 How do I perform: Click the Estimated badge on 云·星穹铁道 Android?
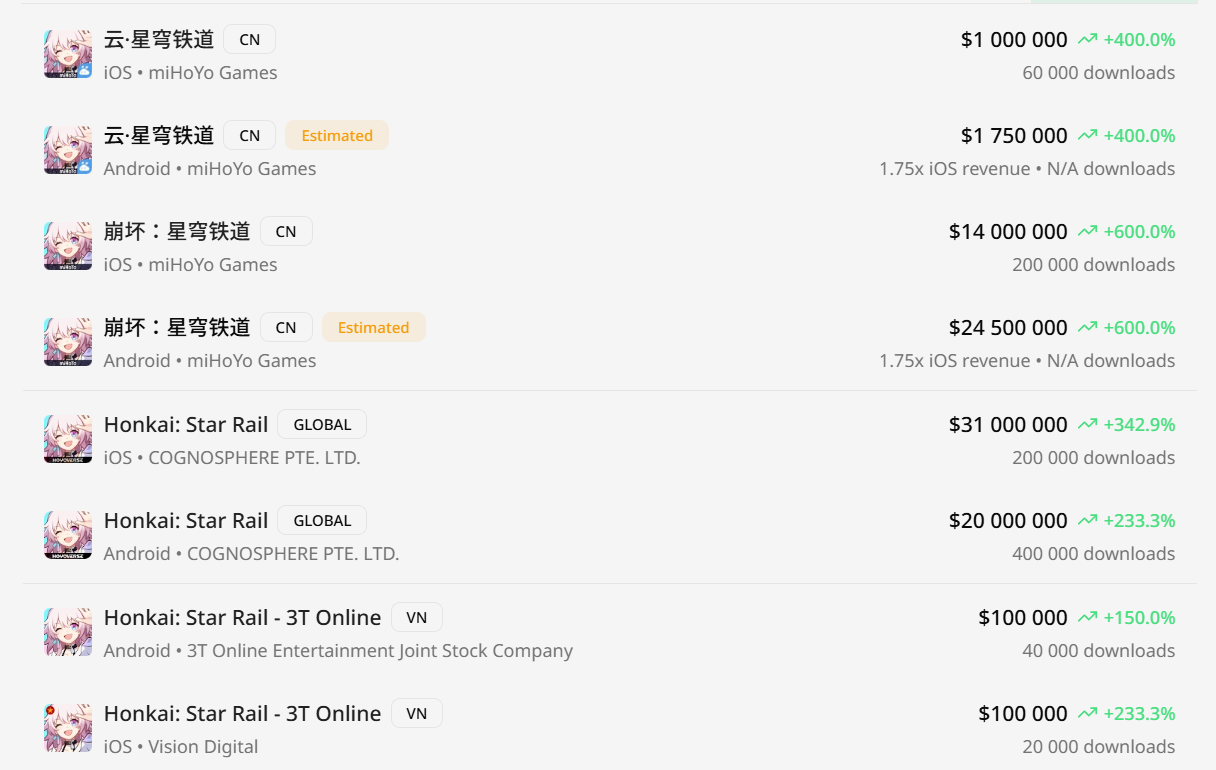[x=337, y=136]
